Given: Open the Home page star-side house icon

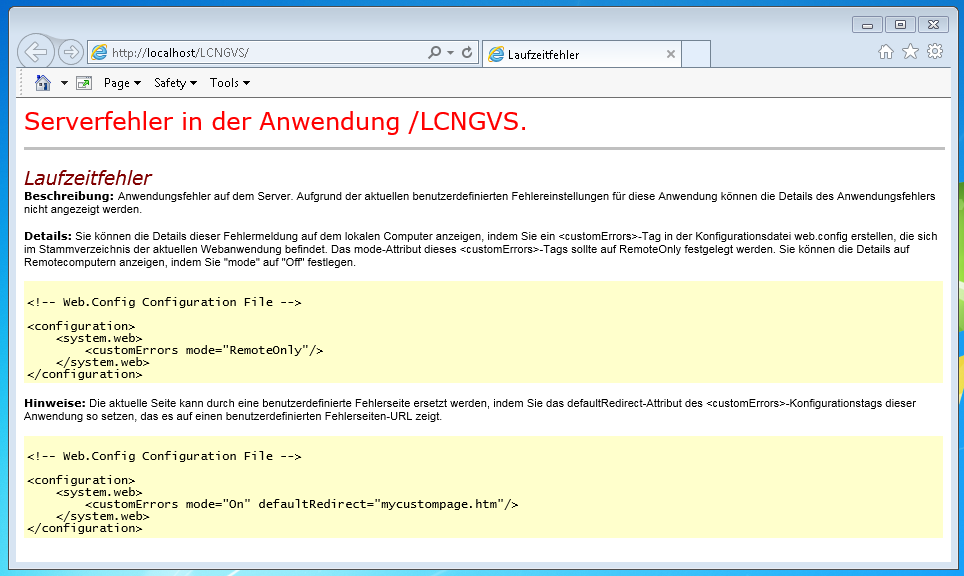Looking at the screenshot, I should coord(885,52).
